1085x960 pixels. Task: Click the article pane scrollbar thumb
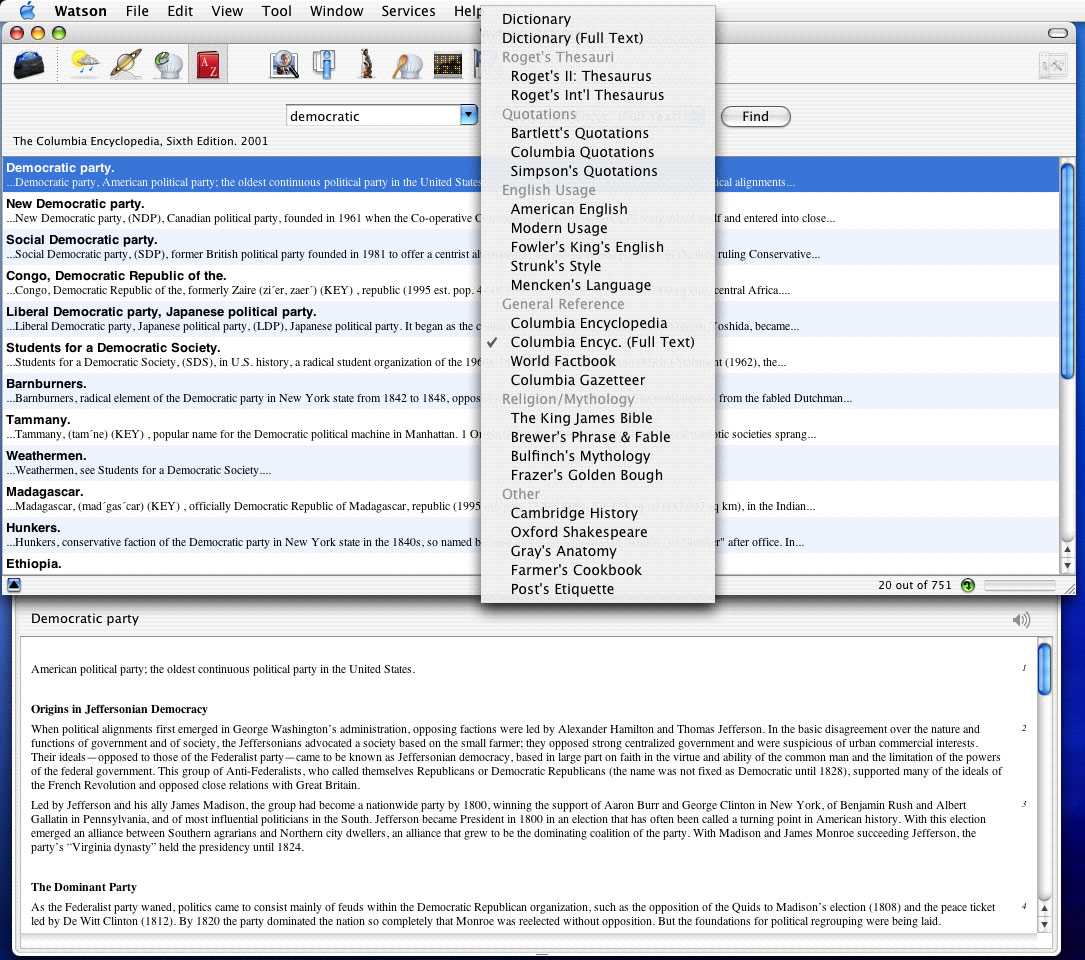(1044, 669)
